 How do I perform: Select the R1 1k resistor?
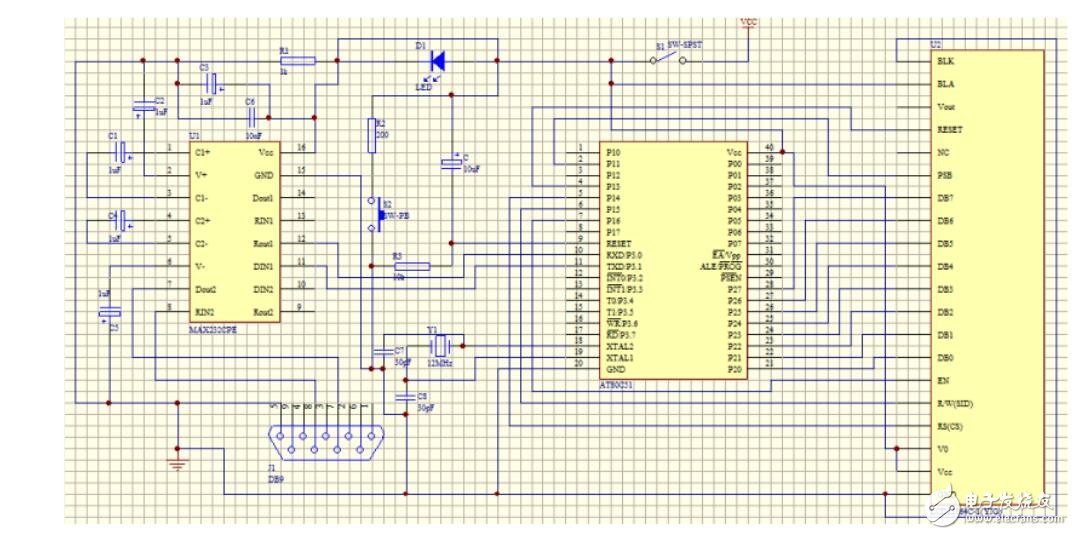pyautogui.click(x=298, y=60)
